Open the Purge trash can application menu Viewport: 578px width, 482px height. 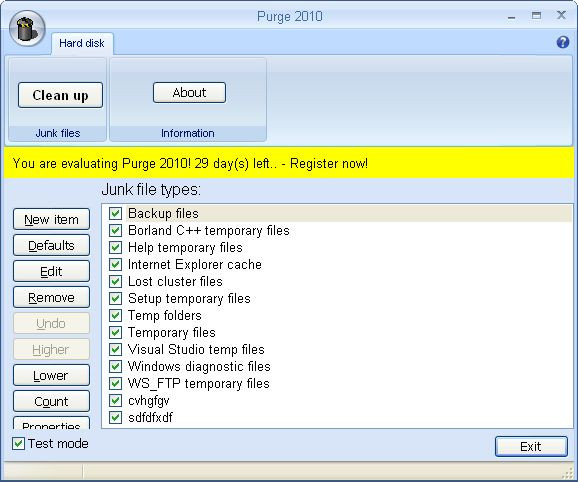[27, 28]
